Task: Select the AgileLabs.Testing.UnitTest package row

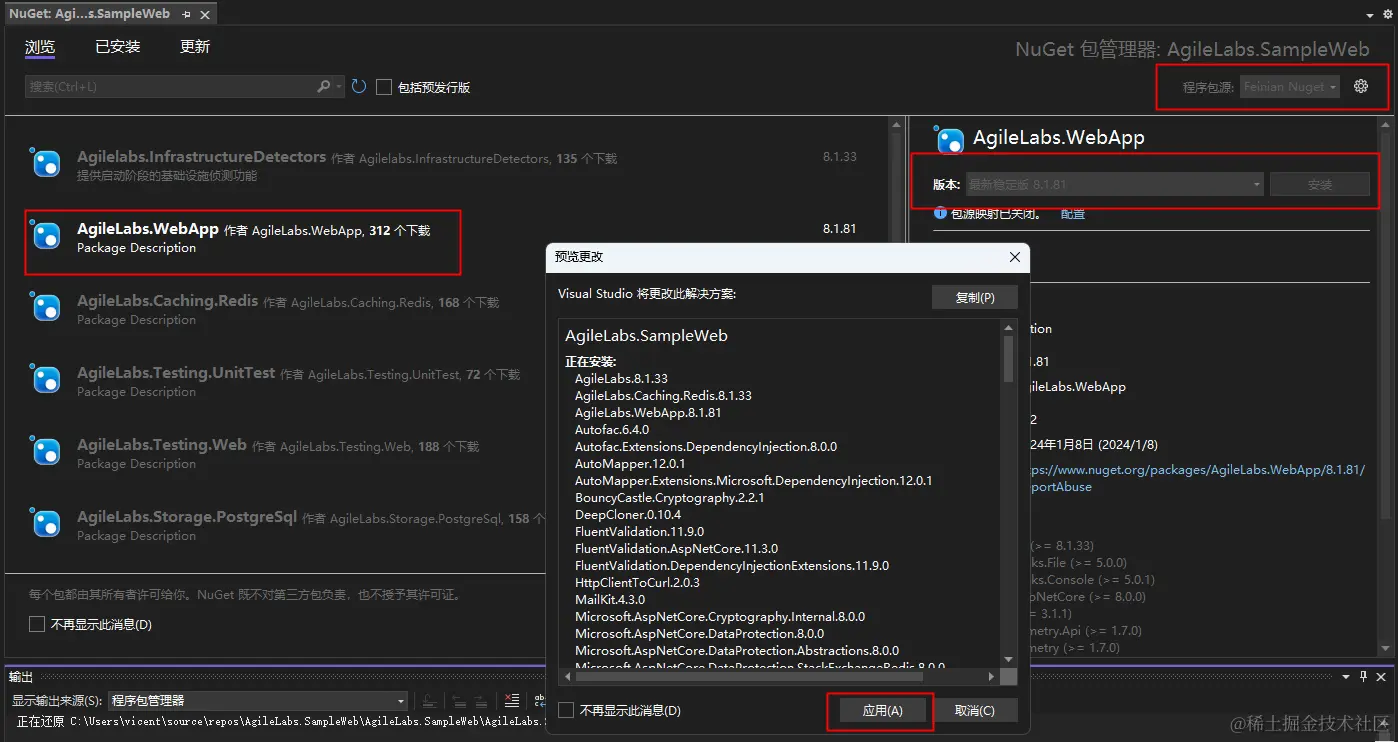Action: 446,381
